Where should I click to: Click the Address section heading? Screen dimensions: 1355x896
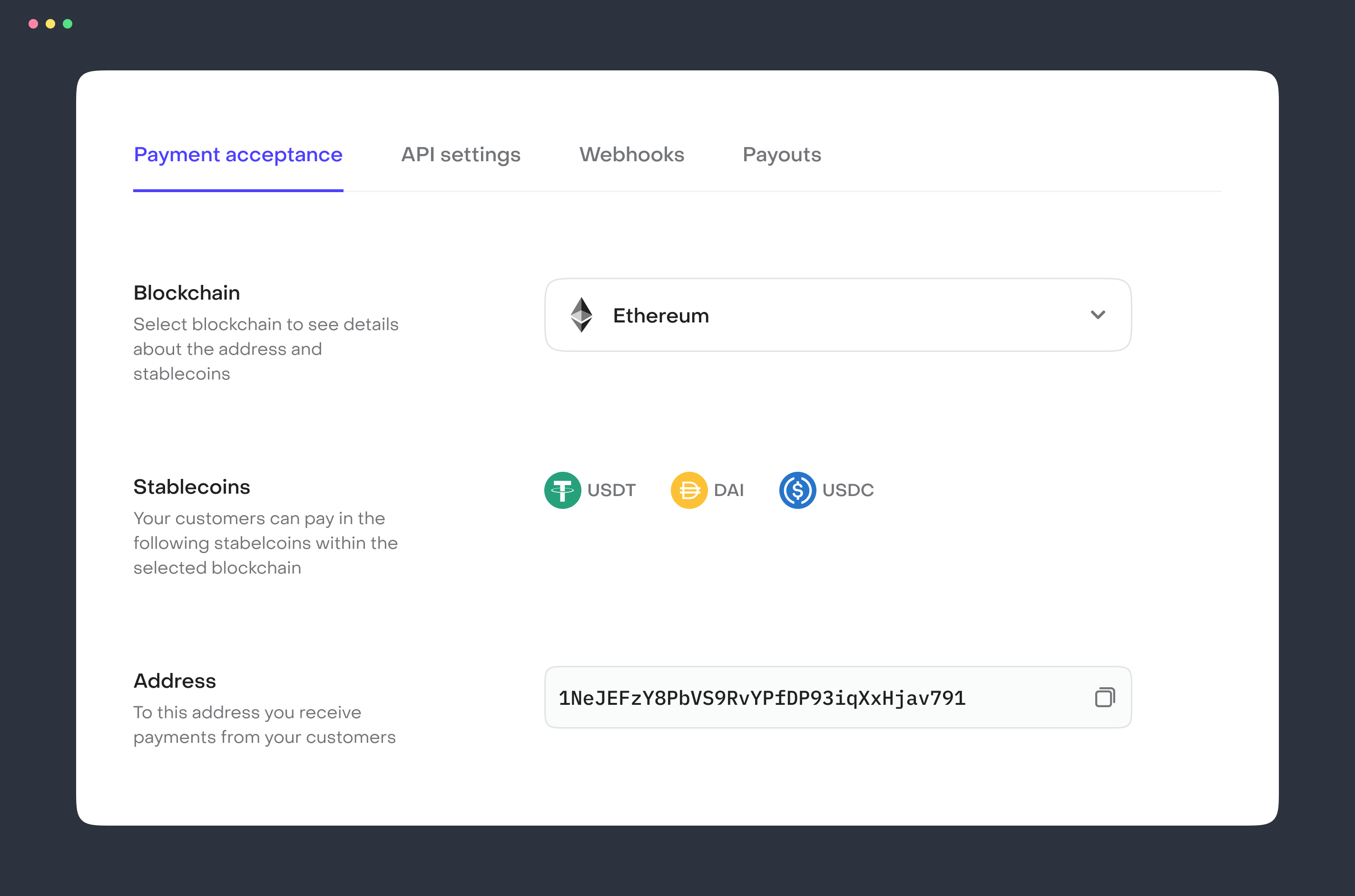click(174, 681)
